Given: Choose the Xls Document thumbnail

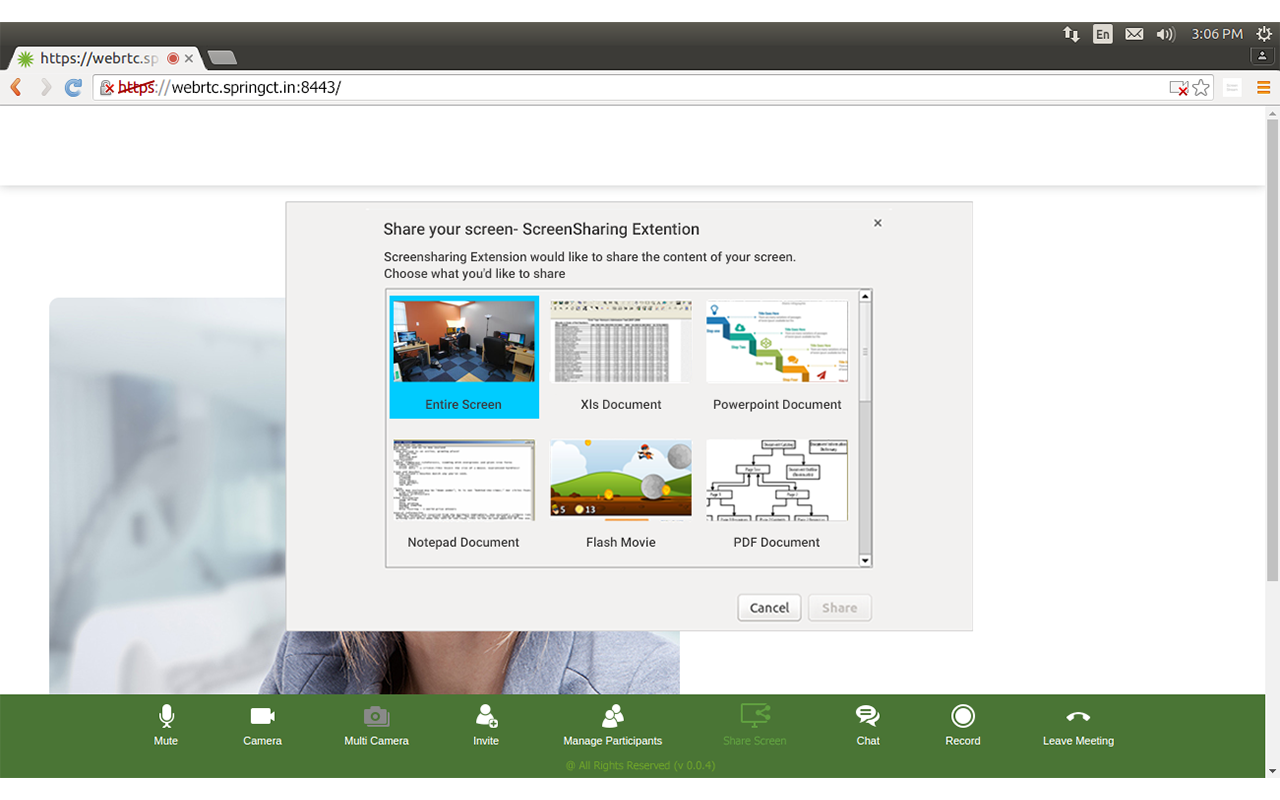Looking at the screenshot, I should (x=621, y=357).
